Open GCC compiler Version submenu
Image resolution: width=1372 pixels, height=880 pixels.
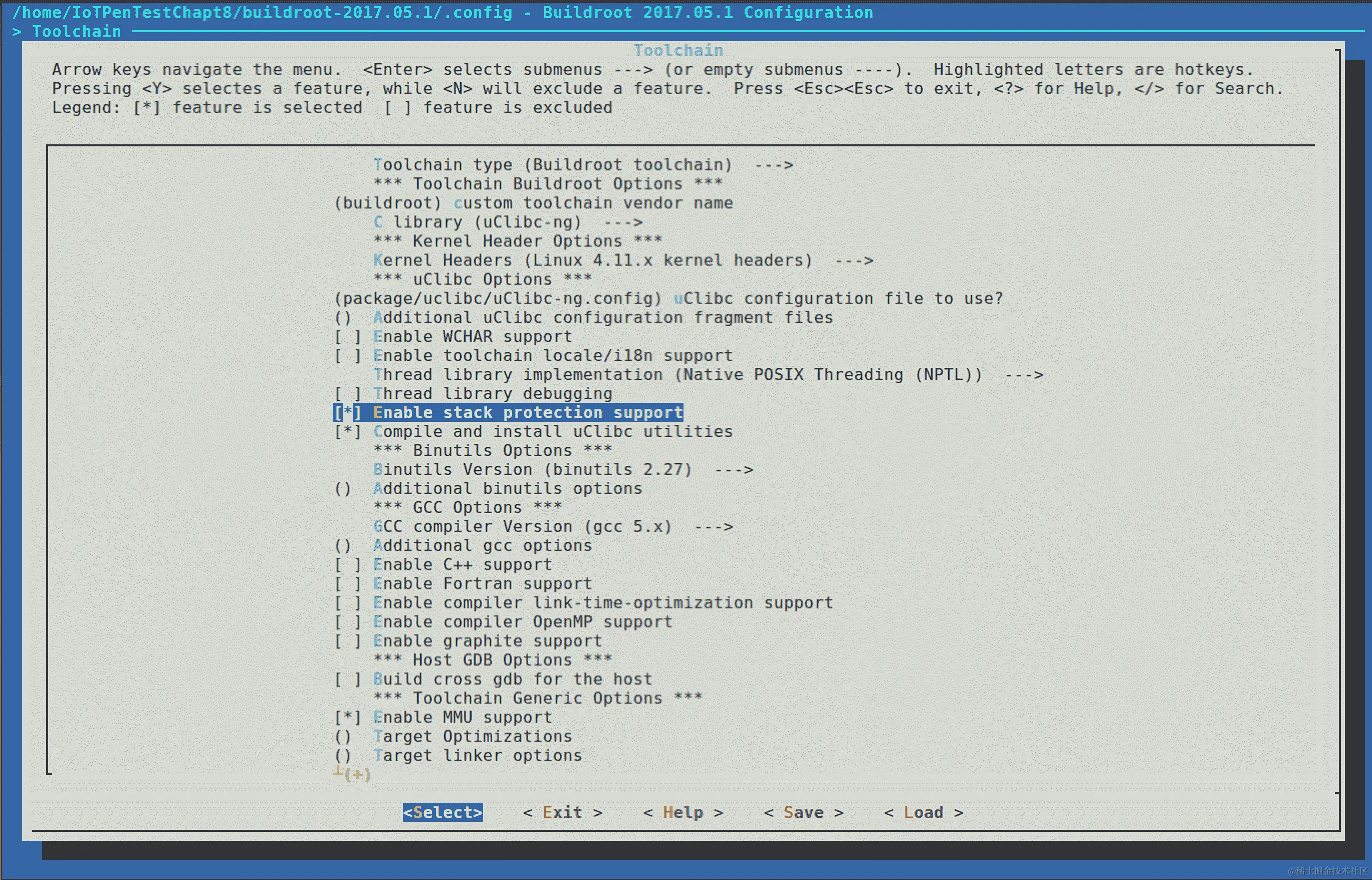pos(553,527)
